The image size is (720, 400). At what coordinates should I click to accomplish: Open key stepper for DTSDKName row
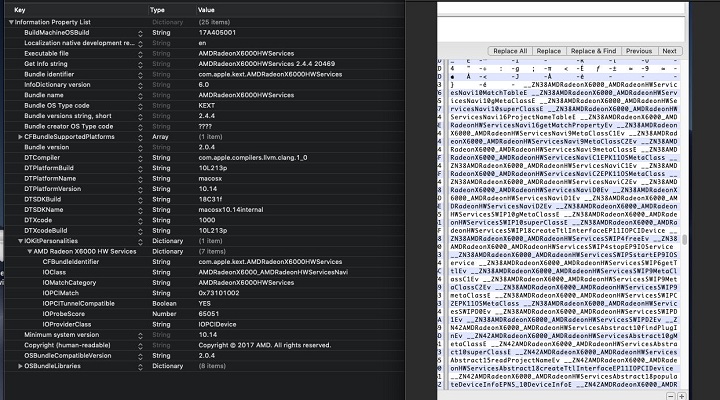[x=140, y=210]
